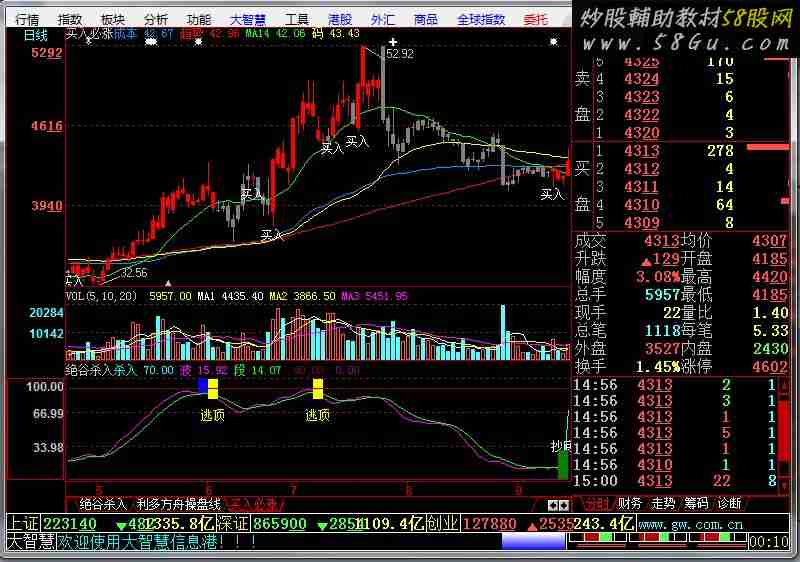Select the red 买入必涨 indicator tab
Viewport: 800px width, 562px height.
[x=254, y=504]
